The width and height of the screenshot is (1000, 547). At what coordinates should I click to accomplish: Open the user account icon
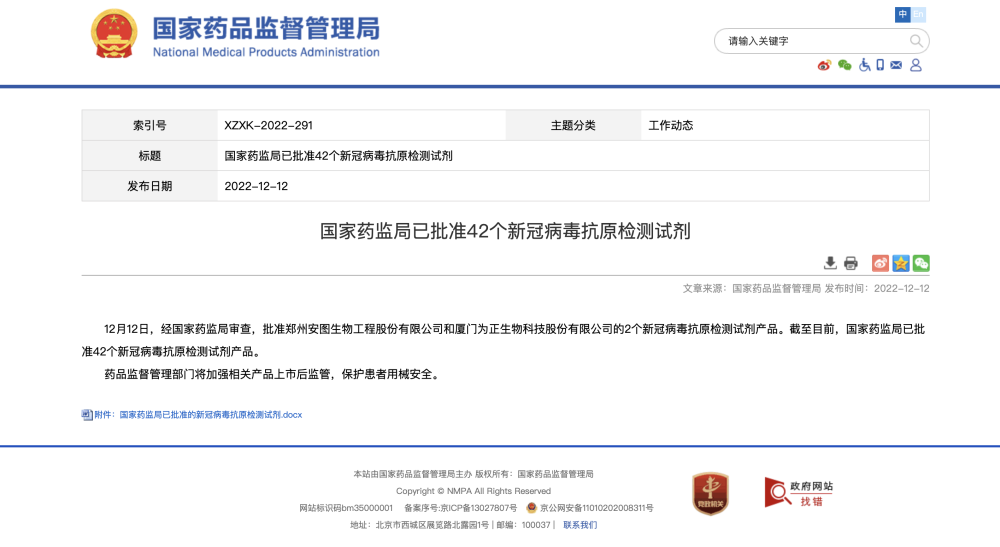coord(916,65)
